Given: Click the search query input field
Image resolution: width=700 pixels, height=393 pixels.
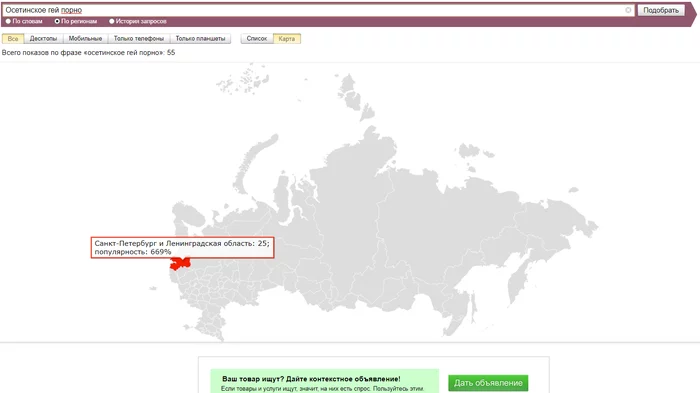Looking at the screenshot, I should pyautogui.click(x=318, y=10).
